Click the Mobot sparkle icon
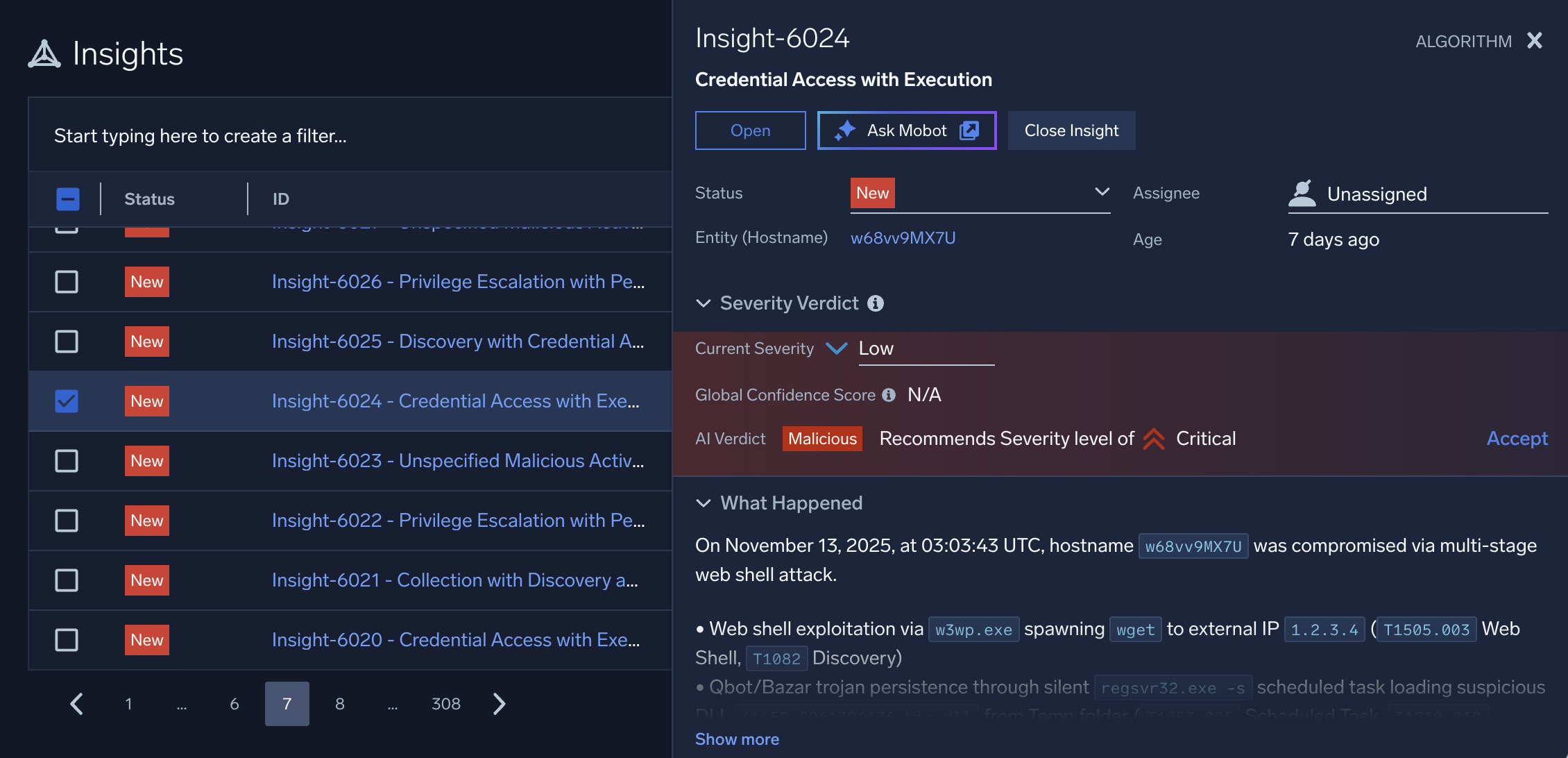Viewport: 1568px width, 758px height. (845, 130)
